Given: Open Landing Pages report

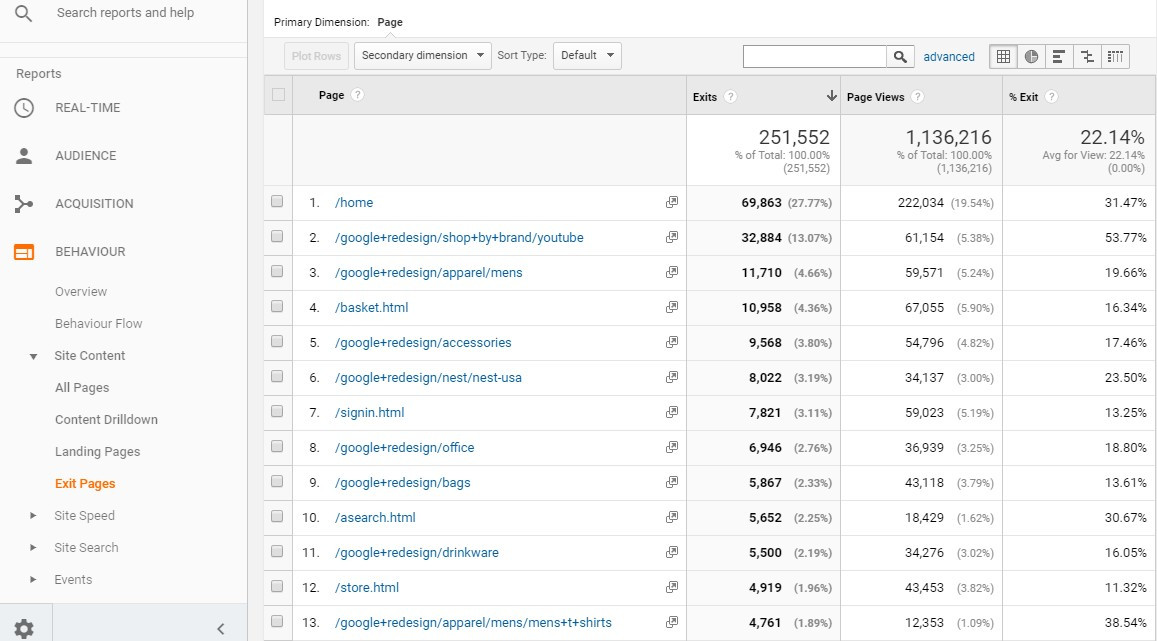Looking at the screenshot, I should click(x=97, y=451).
